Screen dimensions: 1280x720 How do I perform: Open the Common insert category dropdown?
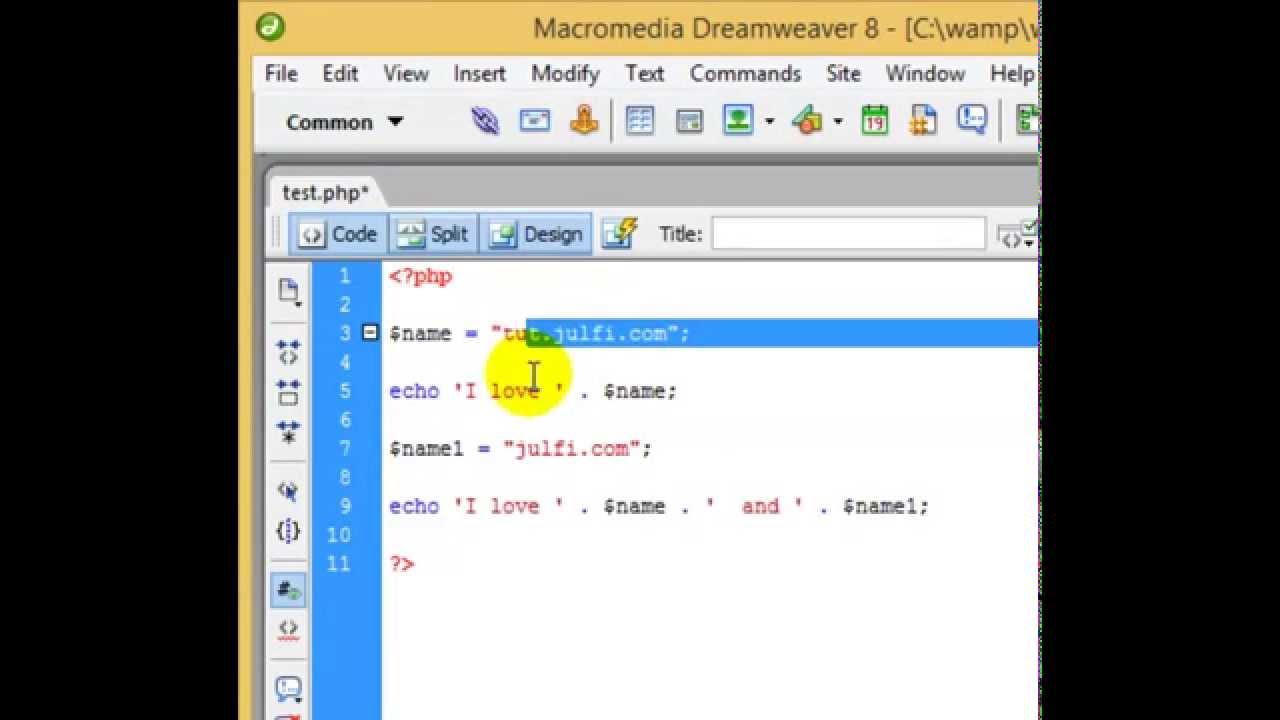click(344, 122)
